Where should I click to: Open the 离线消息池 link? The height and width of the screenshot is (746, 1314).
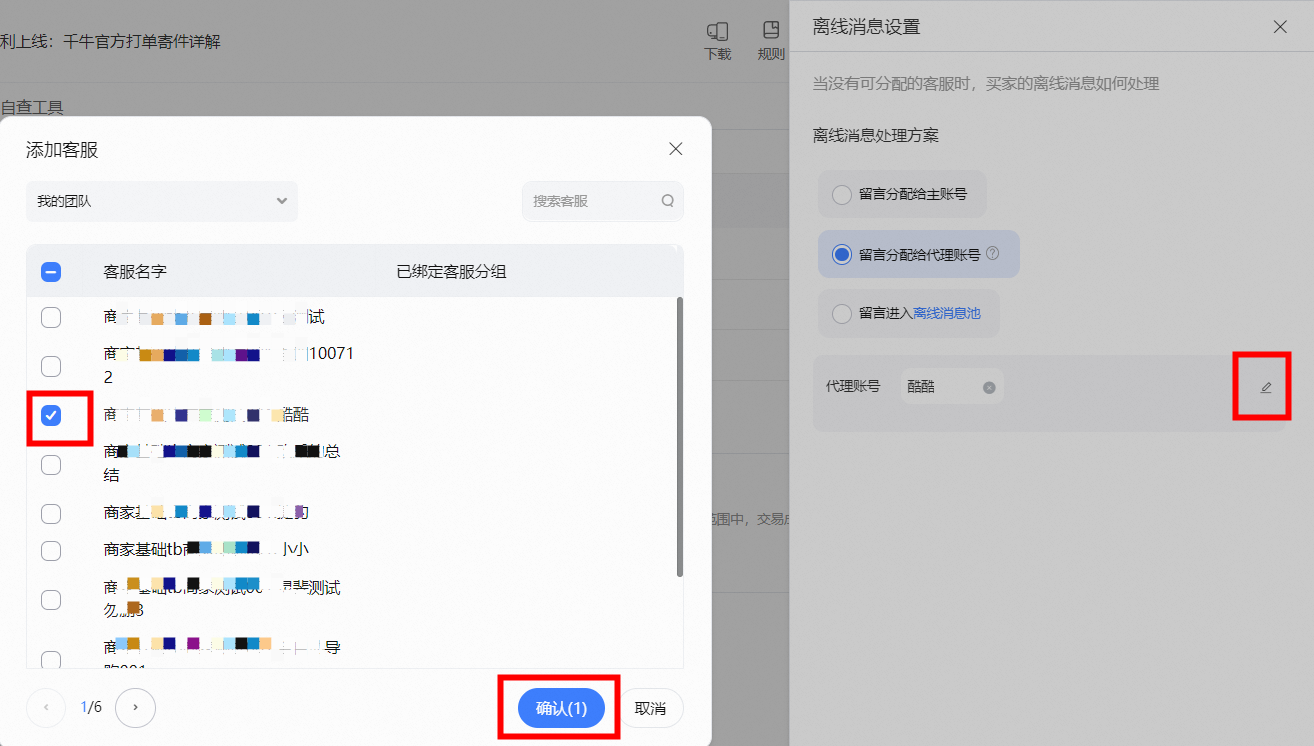tap(947, 313)
